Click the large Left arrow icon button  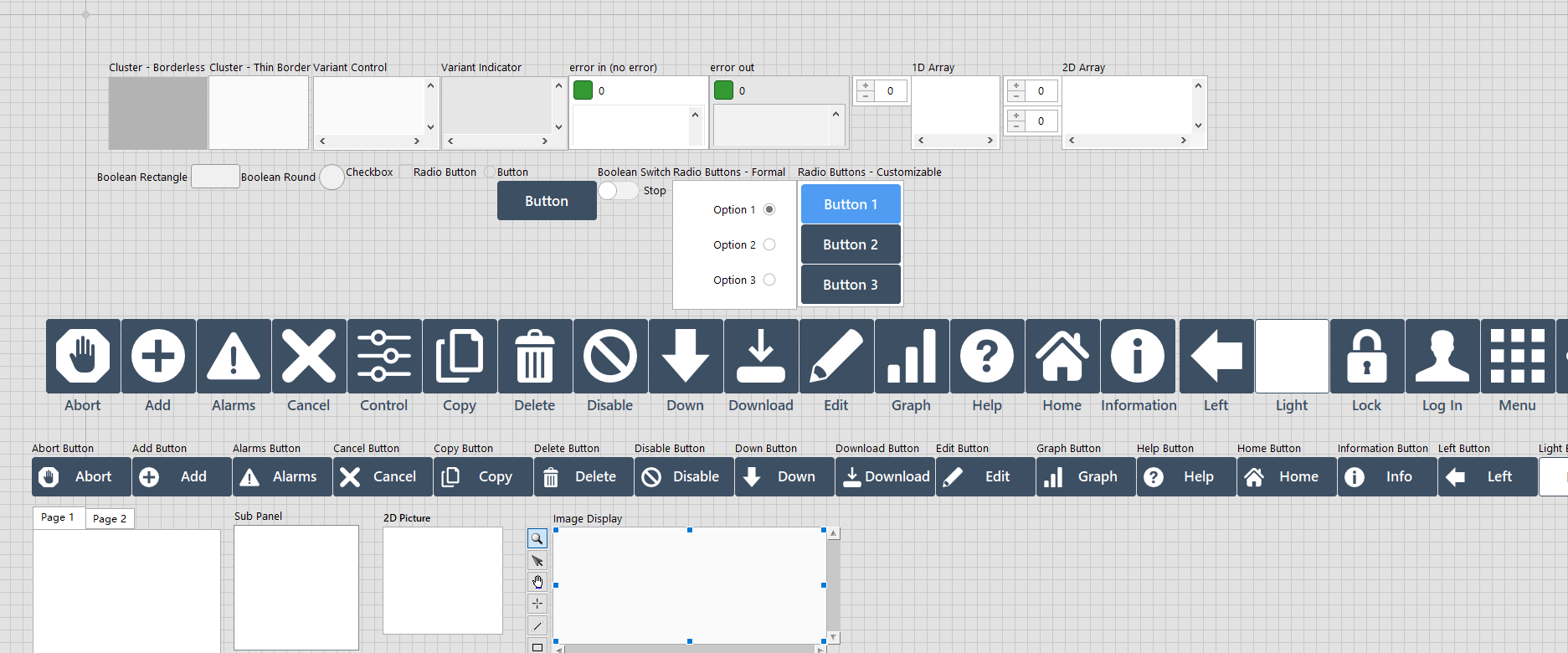[1216, 356]
